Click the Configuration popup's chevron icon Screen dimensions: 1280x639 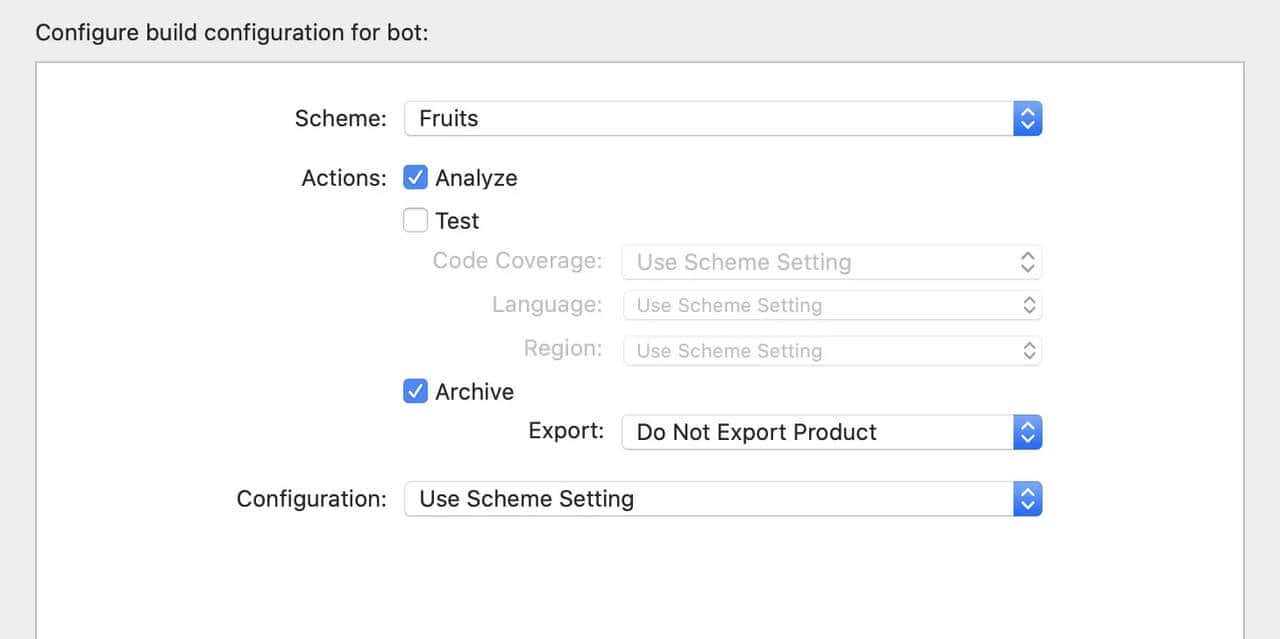[1028, 498]
